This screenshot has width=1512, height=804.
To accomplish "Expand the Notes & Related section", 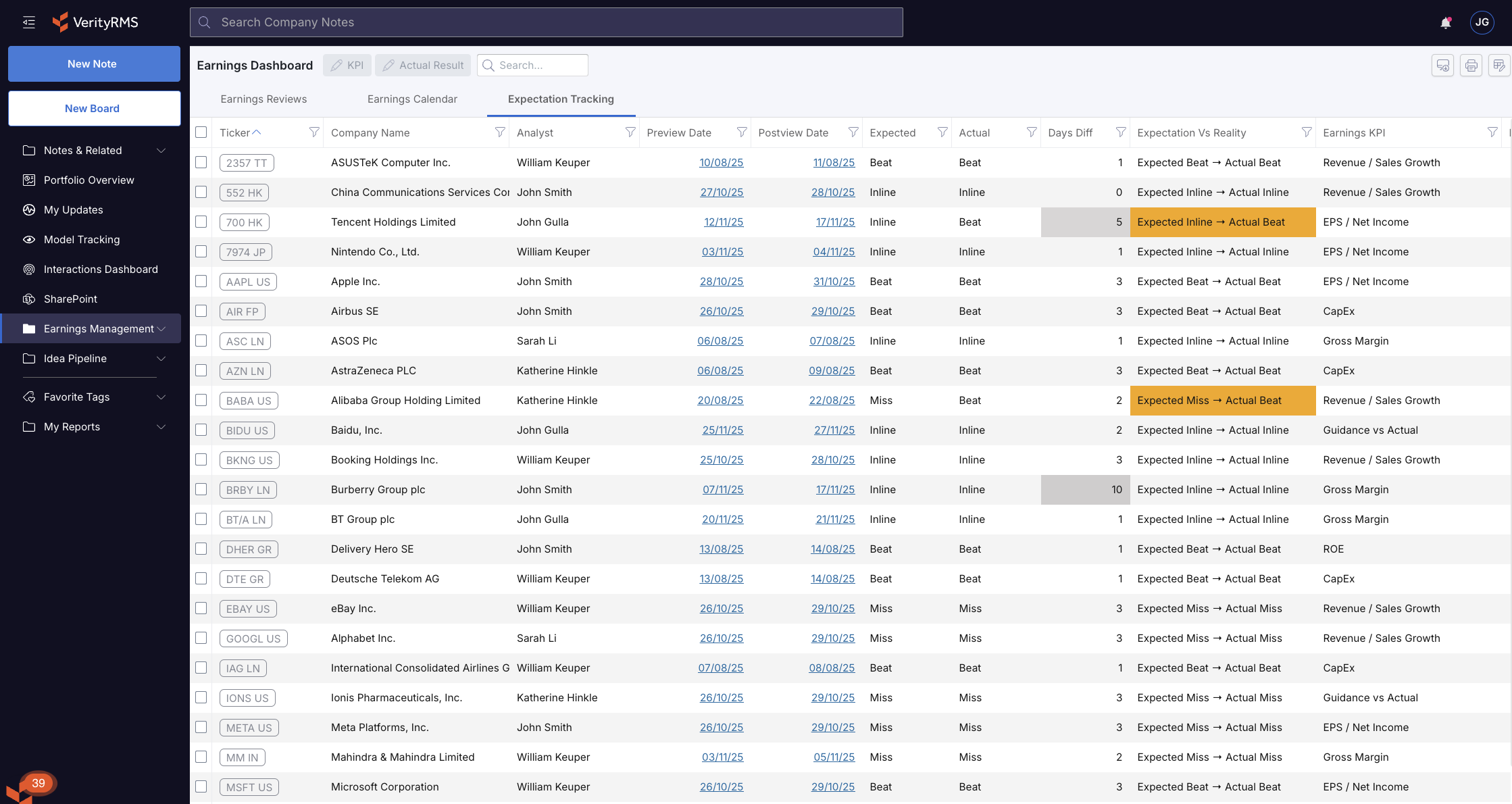I will tap(161, 151).
